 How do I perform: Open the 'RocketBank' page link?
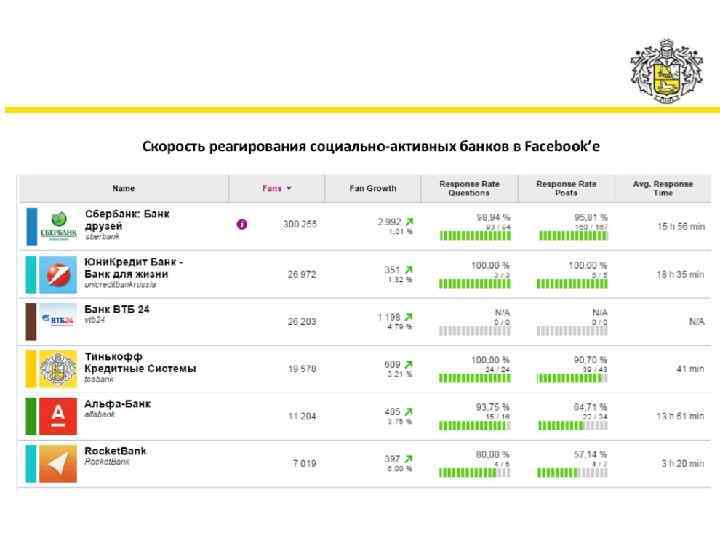click(x=115, y=451)
